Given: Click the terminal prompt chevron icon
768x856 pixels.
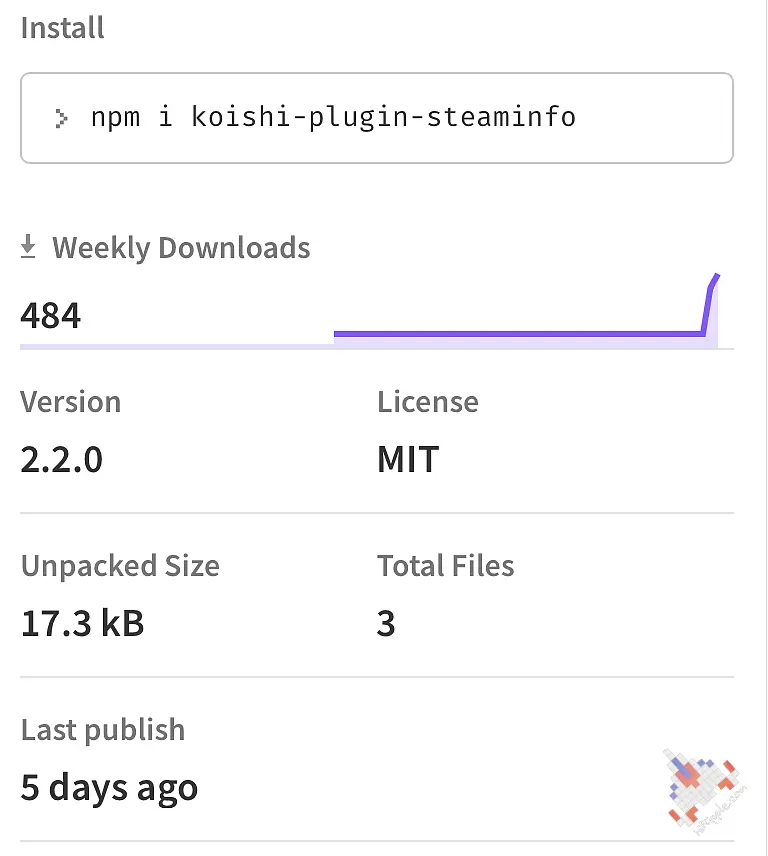Looking at the screenshot, I should point(61,118).
